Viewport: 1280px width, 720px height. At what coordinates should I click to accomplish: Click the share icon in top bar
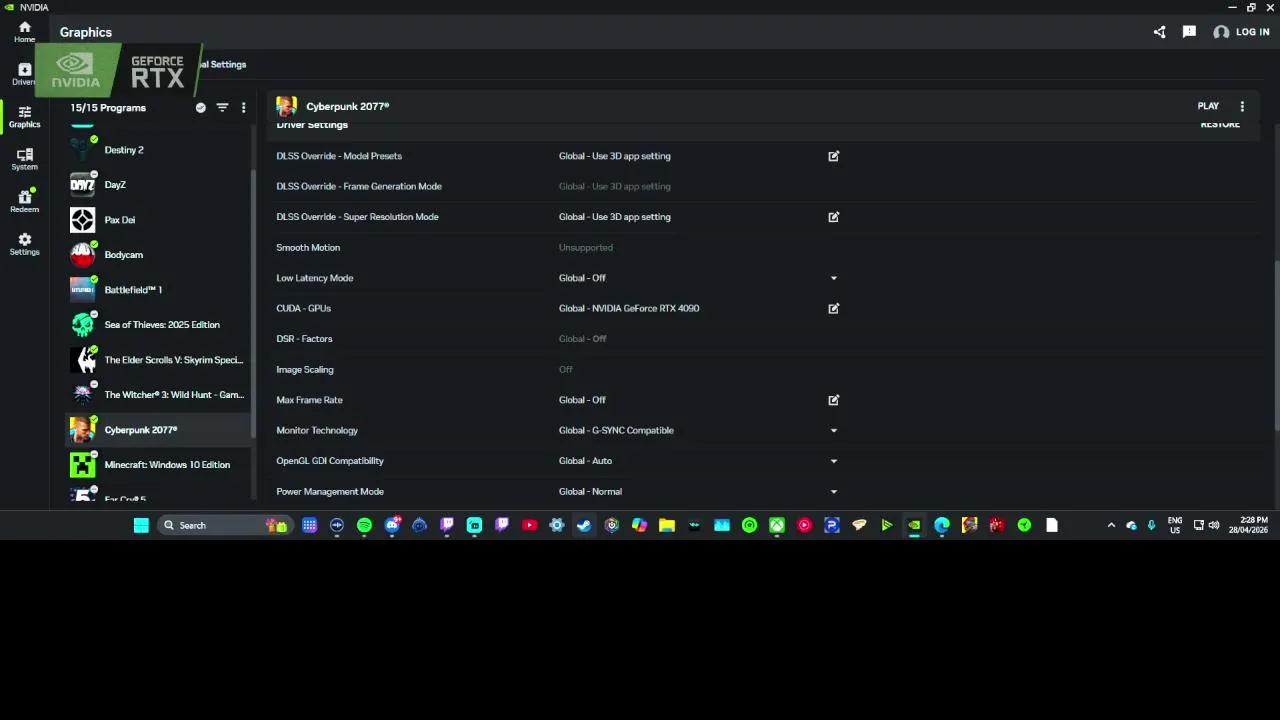tap(1159, 32)
